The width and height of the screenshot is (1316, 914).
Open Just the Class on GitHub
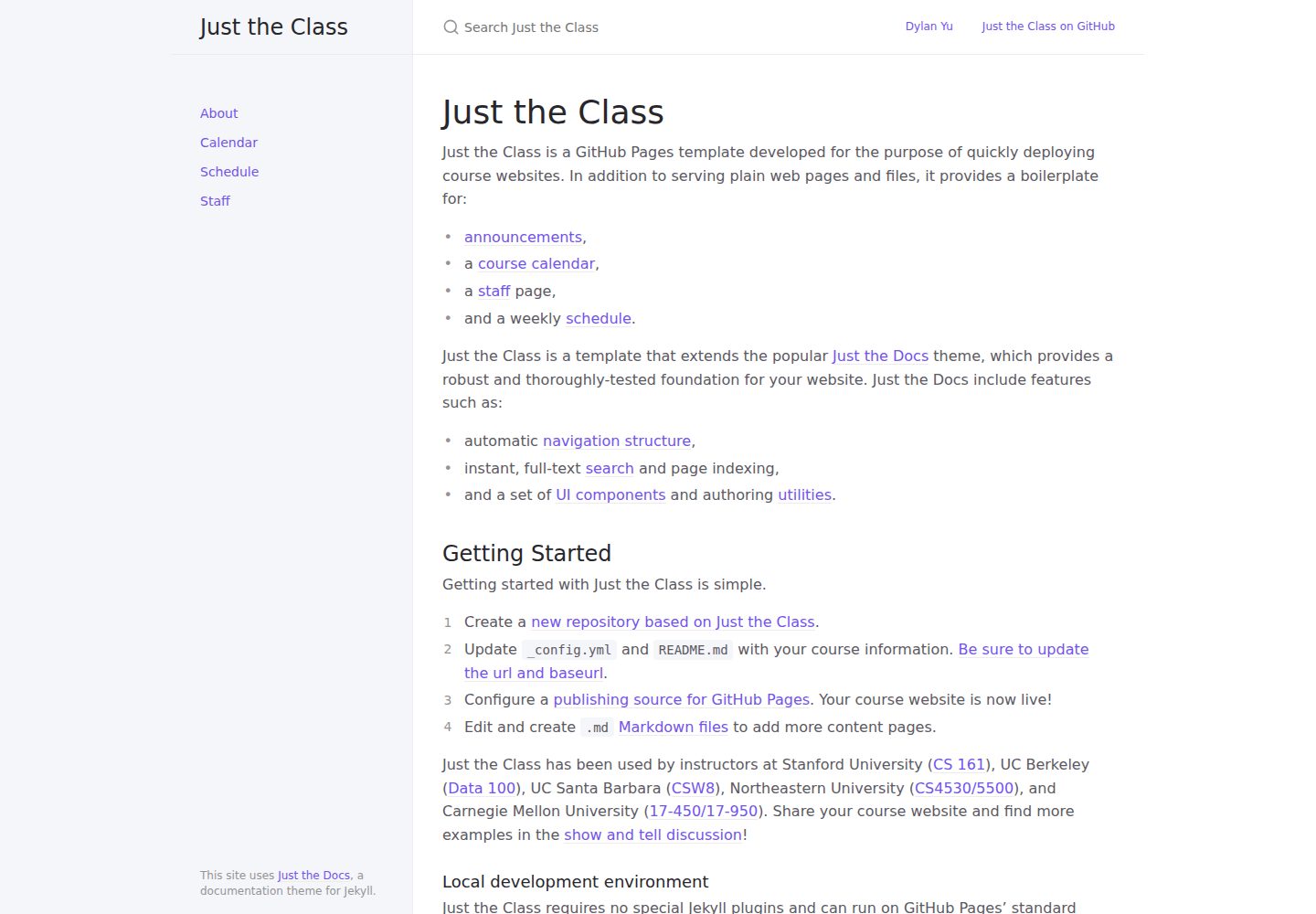pos(1048,27)
